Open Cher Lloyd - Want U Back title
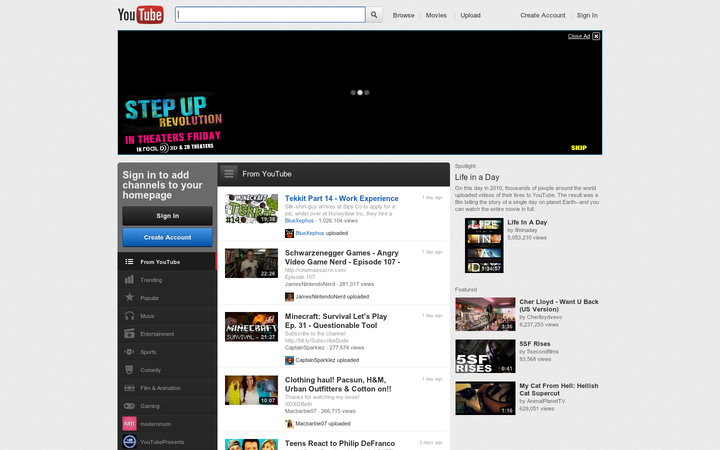The image size is (720, 450). (559, 305)
